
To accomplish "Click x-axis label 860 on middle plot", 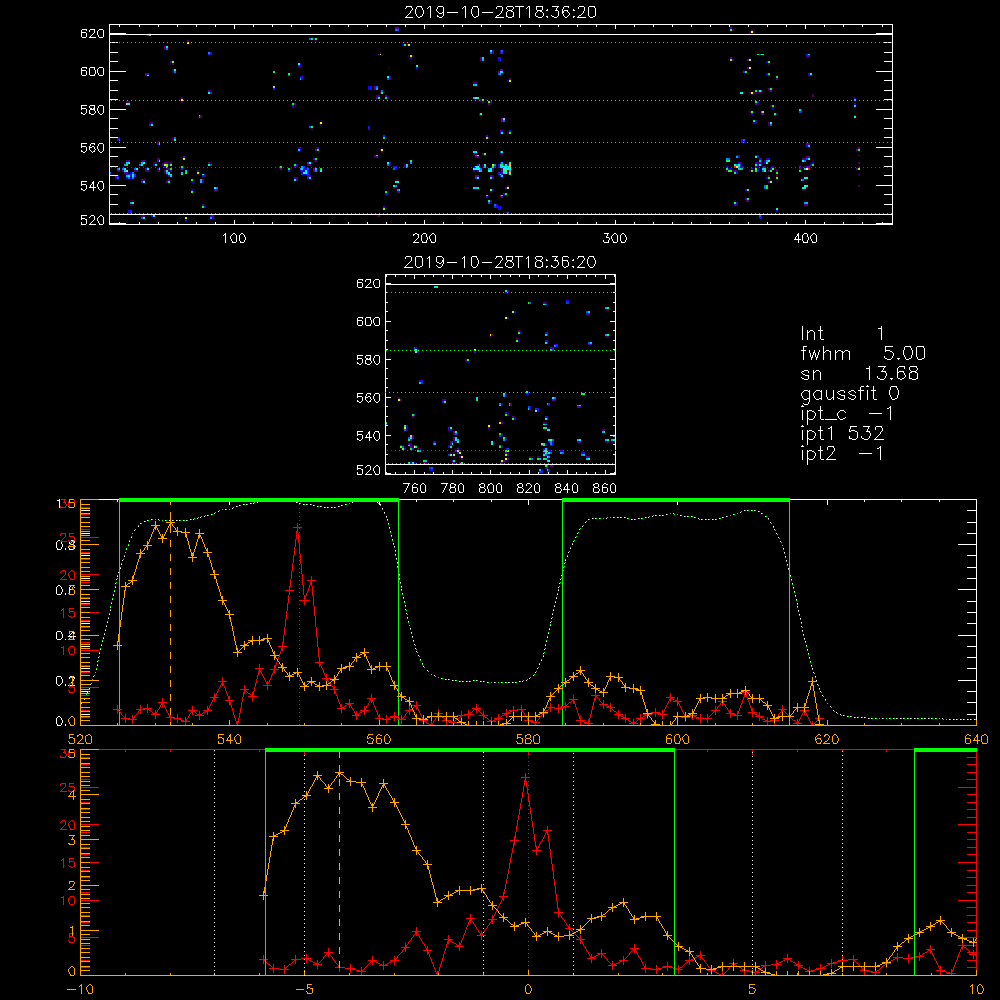I will pos(605,489).
